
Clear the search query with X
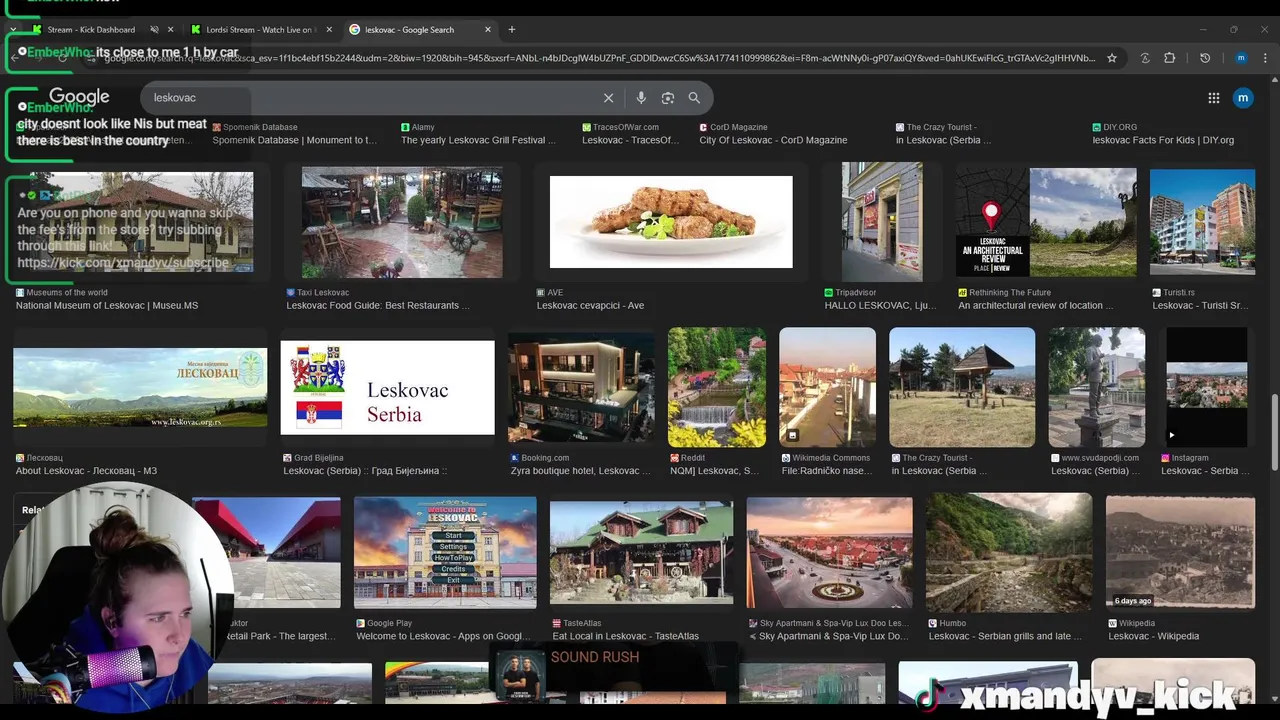click(x=608, y=98)
